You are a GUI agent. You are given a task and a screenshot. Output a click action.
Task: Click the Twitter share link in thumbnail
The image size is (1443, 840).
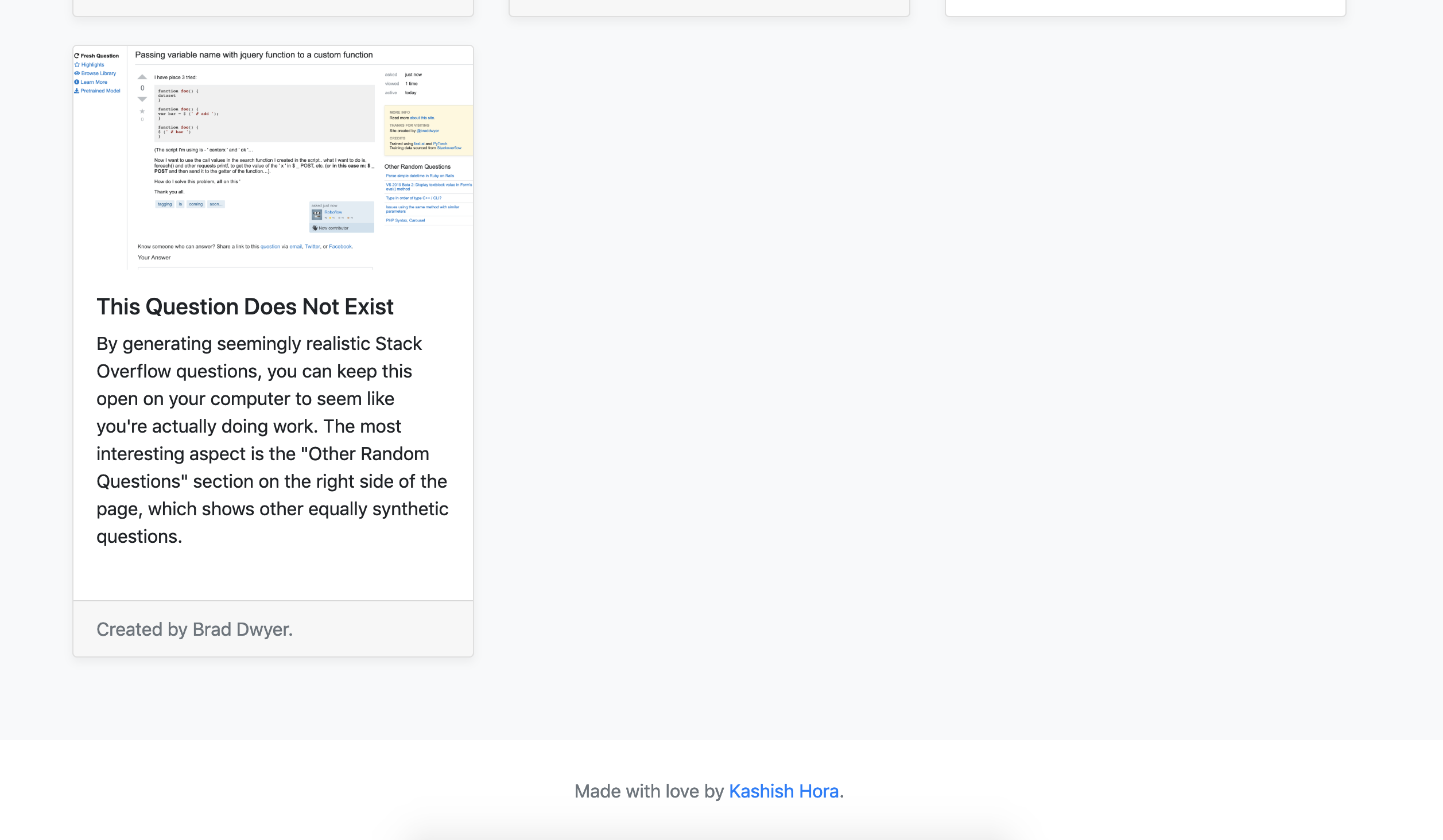(x=312, y=247)
